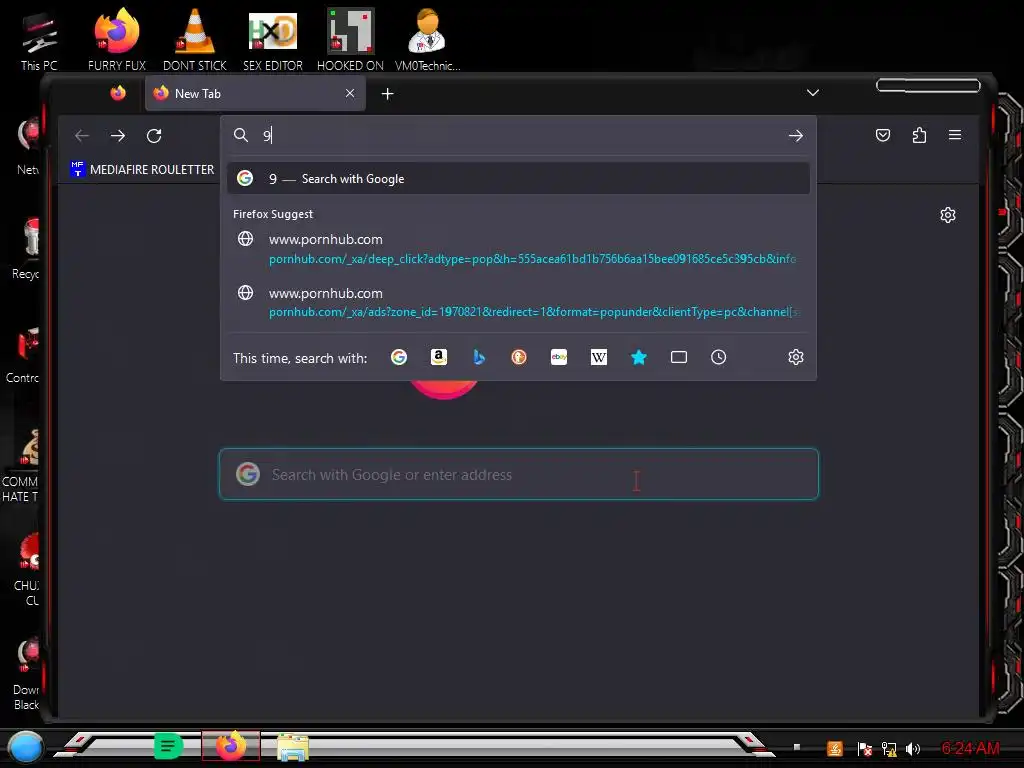Image resolution: width=1024 pixels, height=768 pixels.
Task: Click Firefox taskbar button
Action: pyautogui.click(x=231, y=746)
